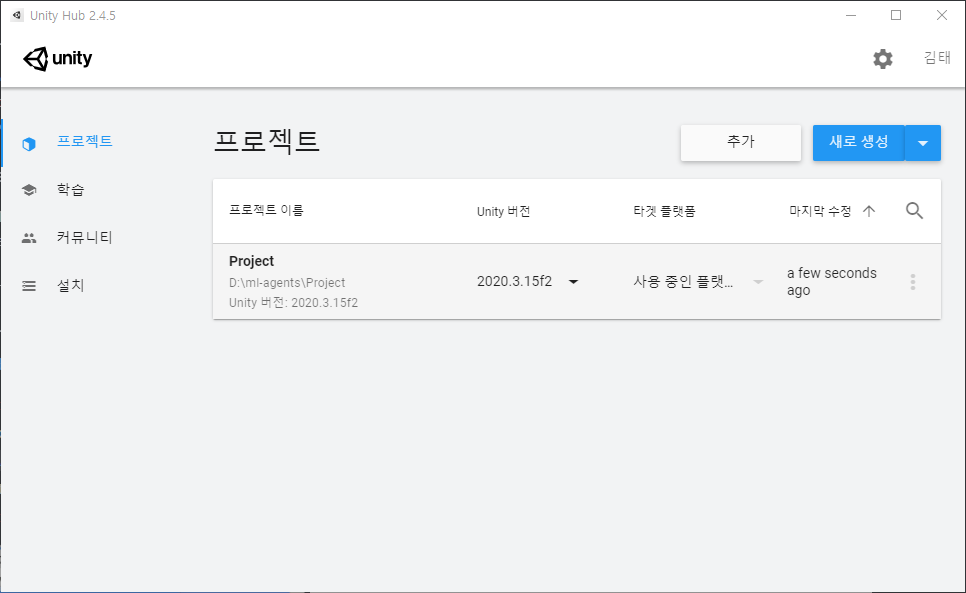Screen dimensions: 966x593
Task: Go to the 커뮤니티 sidebar tab
Action: point(84,237)
